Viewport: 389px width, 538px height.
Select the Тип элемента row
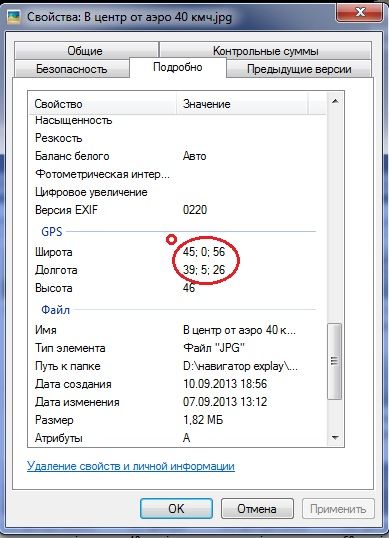pyautogui.click(x=178, y=348)
